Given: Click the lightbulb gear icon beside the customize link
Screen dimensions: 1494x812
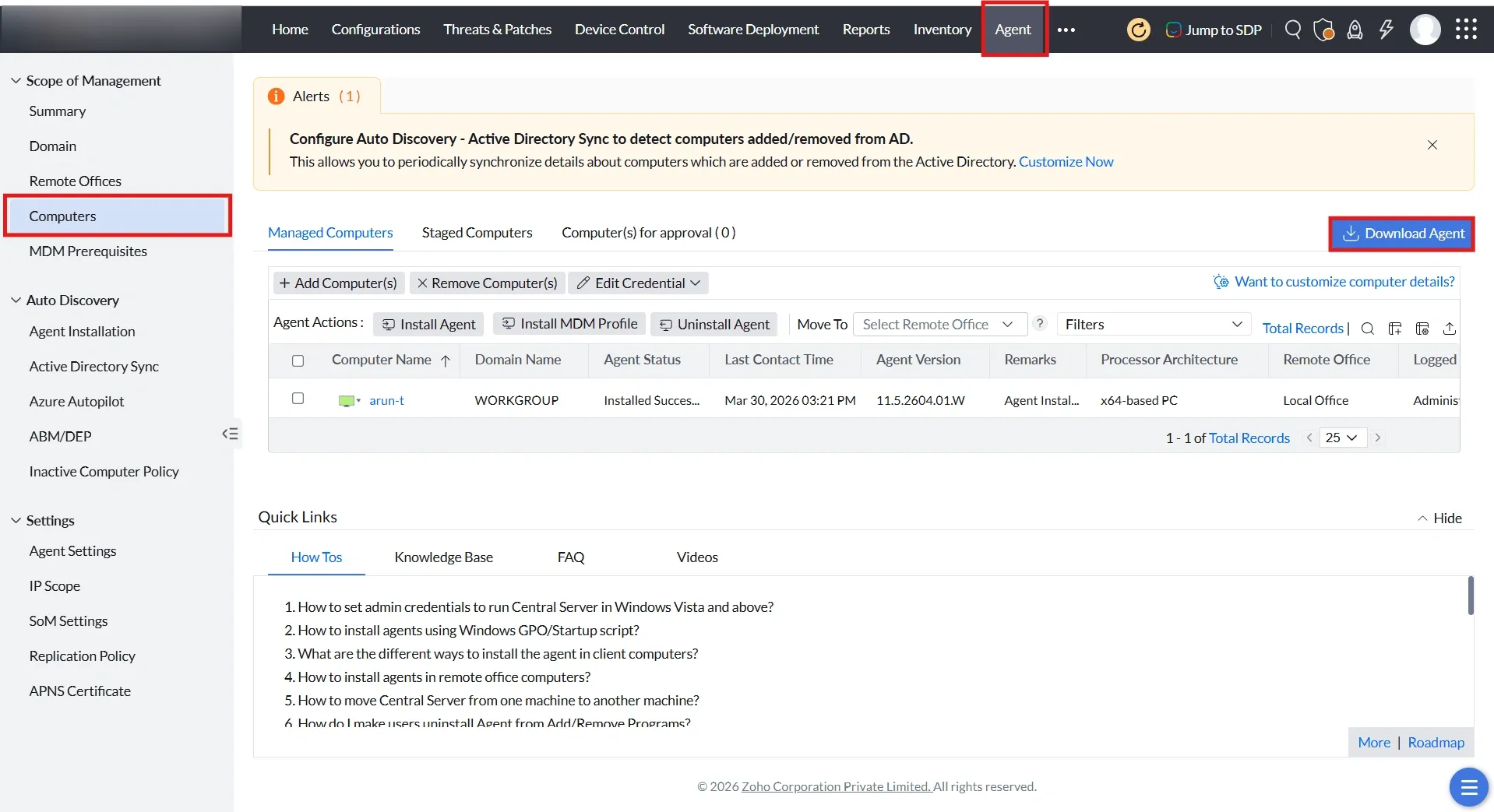Looking at the screenshot, I should [x=1221, y=282].
